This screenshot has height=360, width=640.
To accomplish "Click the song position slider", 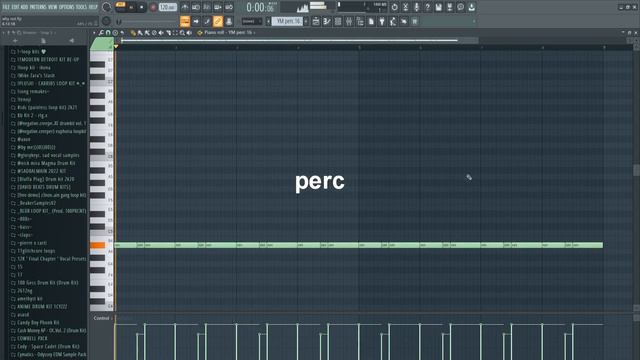I will pyautogui.click(x=149, y=22).
